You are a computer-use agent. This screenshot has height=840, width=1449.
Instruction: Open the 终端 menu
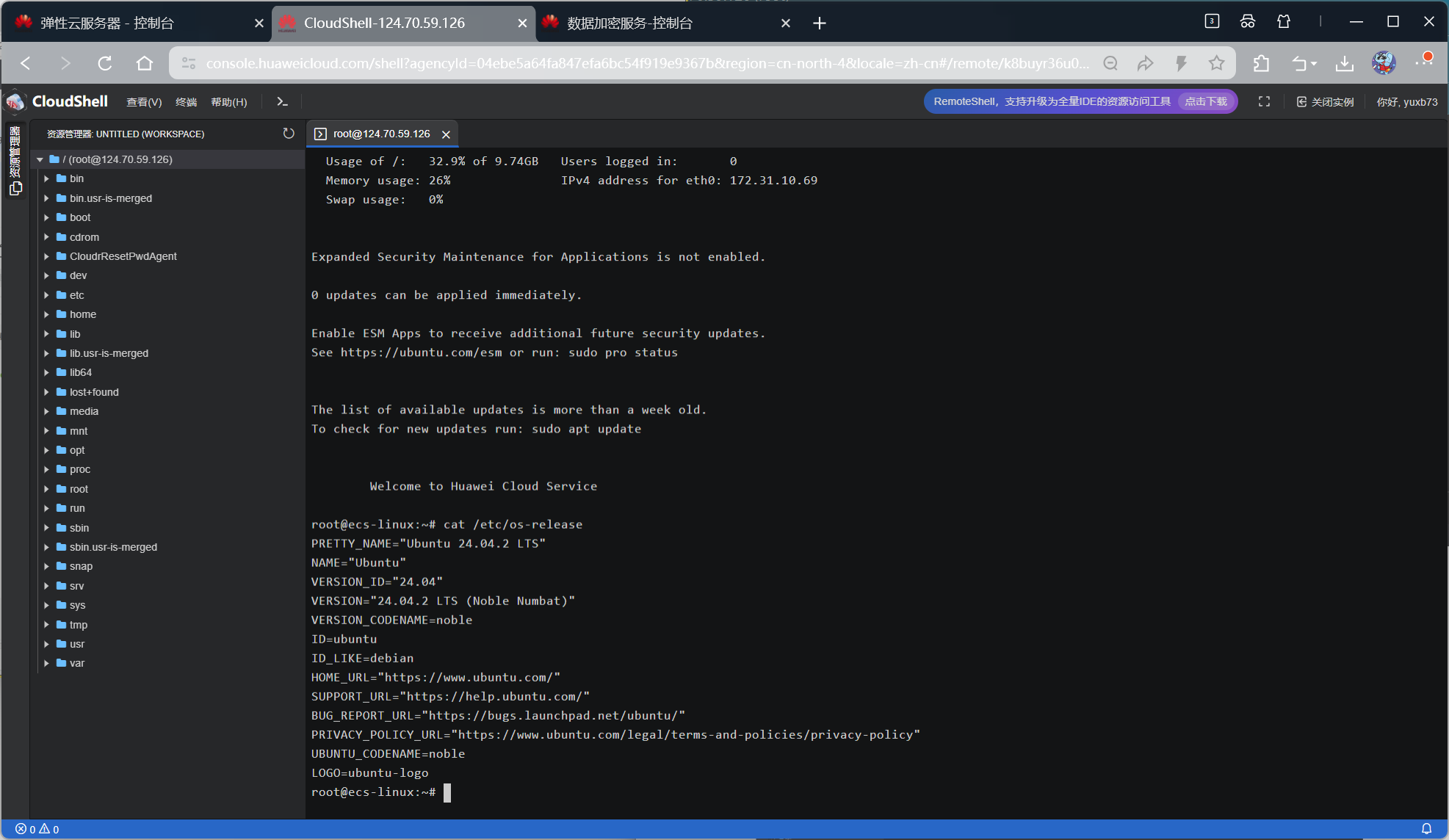click(187, 102)
